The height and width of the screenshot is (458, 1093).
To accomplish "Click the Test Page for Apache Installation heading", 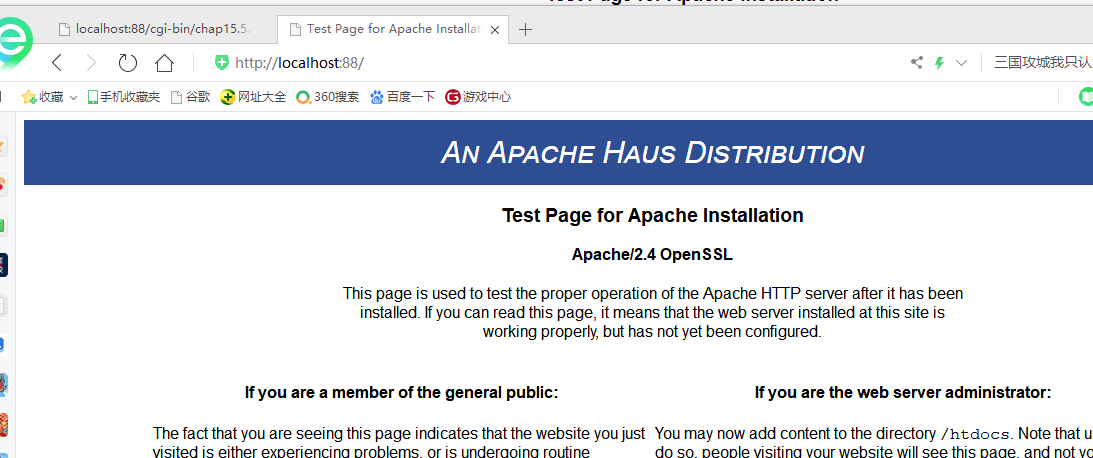I will [x=652, y=215].
